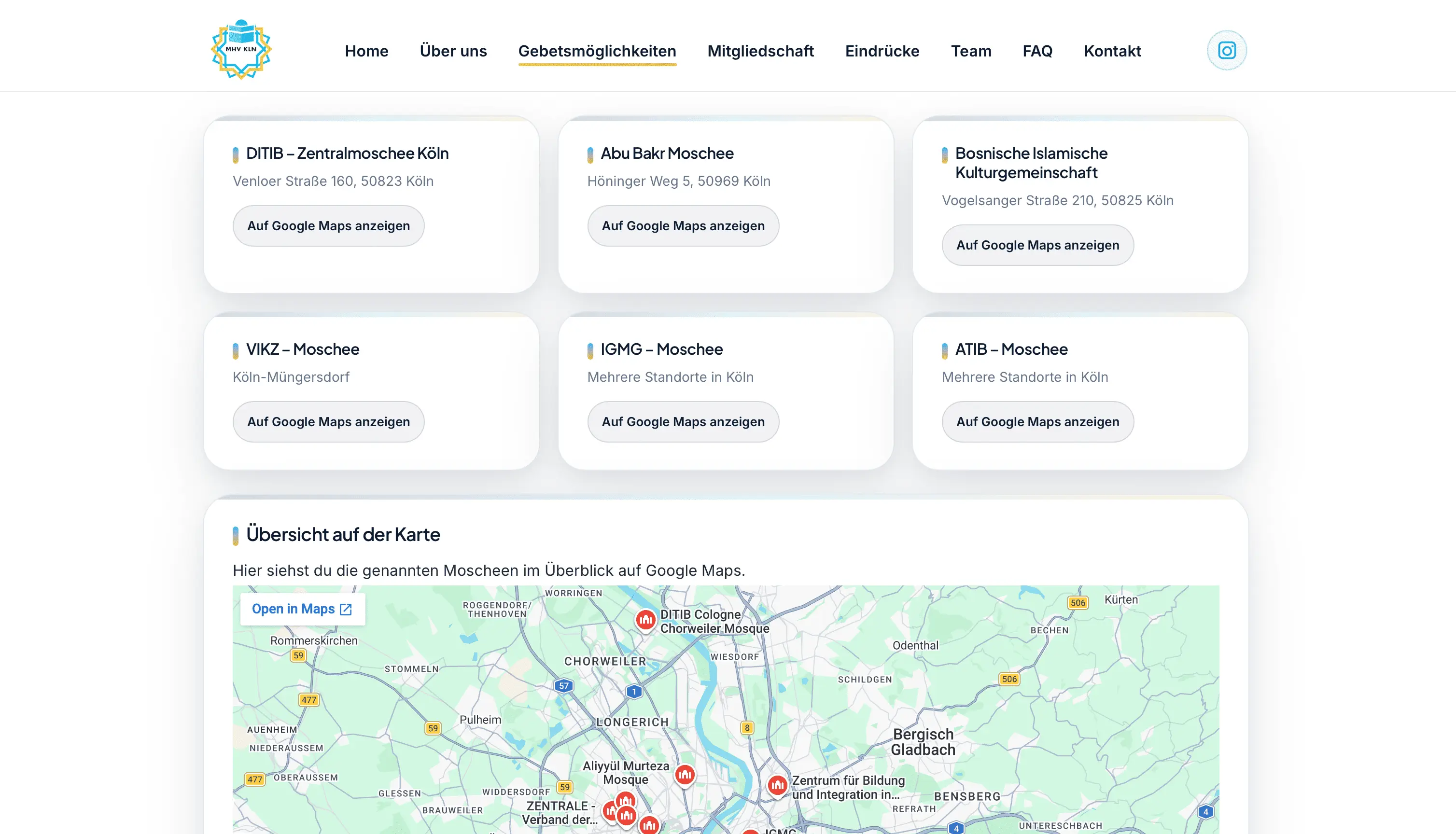Go to the Home page

(366, 51)
